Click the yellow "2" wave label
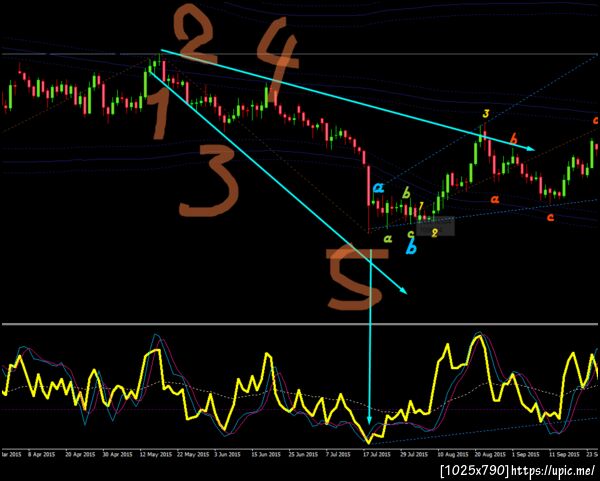The image size is (600, 481). [434, 232]
